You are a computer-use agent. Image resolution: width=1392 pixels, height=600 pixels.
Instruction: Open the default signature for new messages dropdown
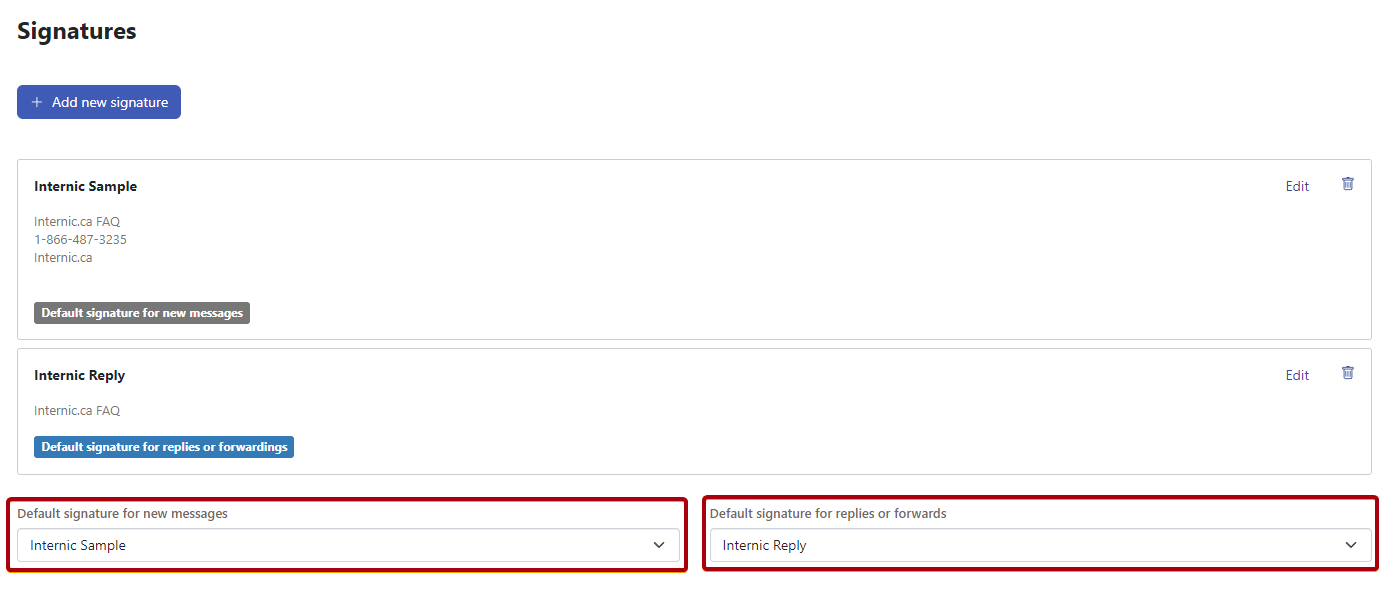[348, 545]
